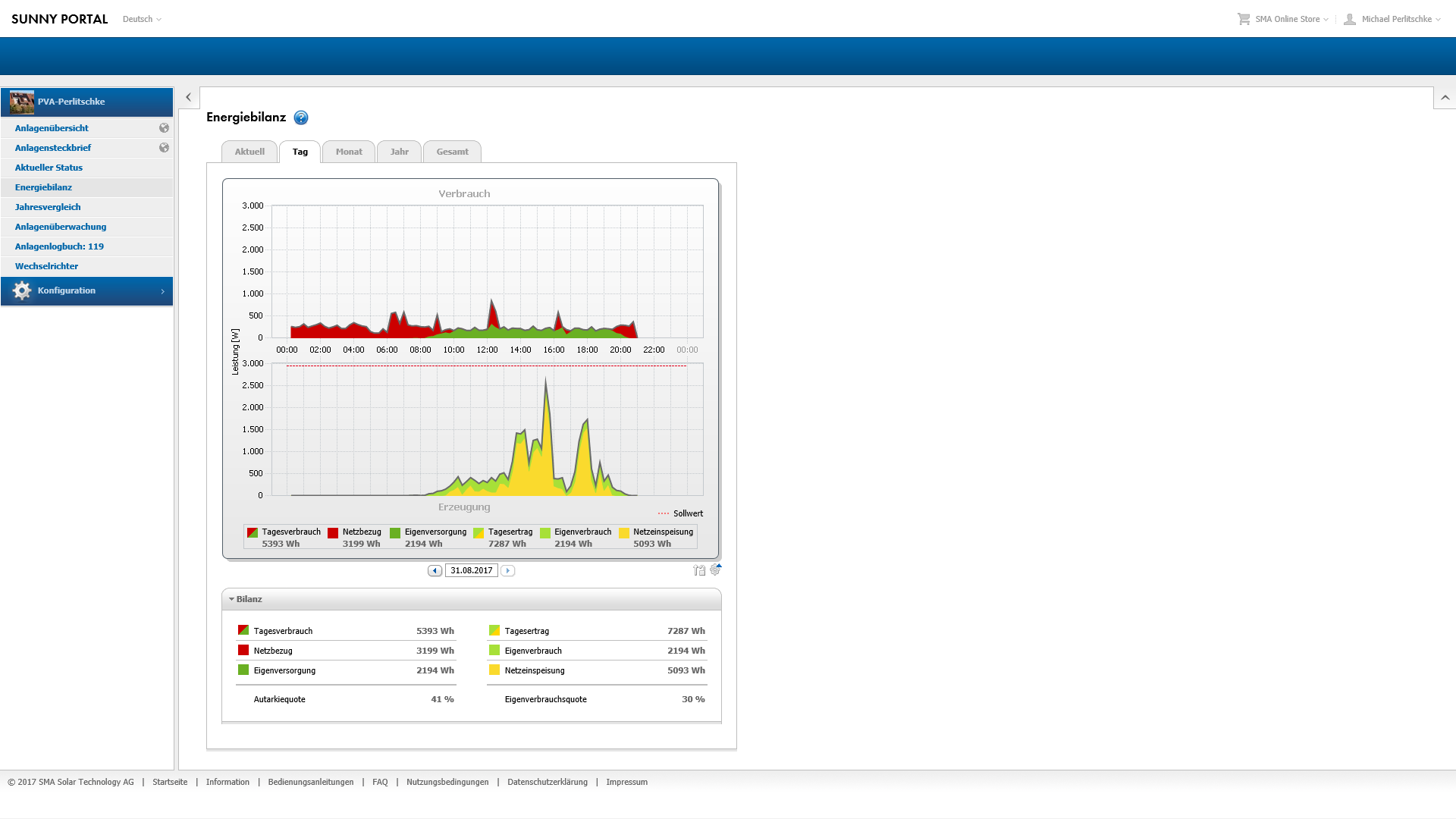Click the Energiebilanz help question-mark icon

pos(301,118)
